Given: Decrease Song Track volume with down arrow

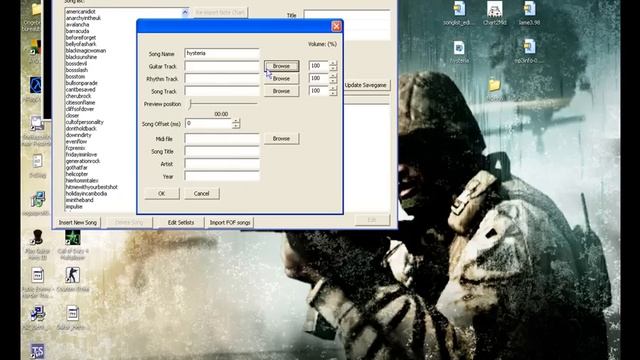Looking at the screenshot, I should click(333, 94).
